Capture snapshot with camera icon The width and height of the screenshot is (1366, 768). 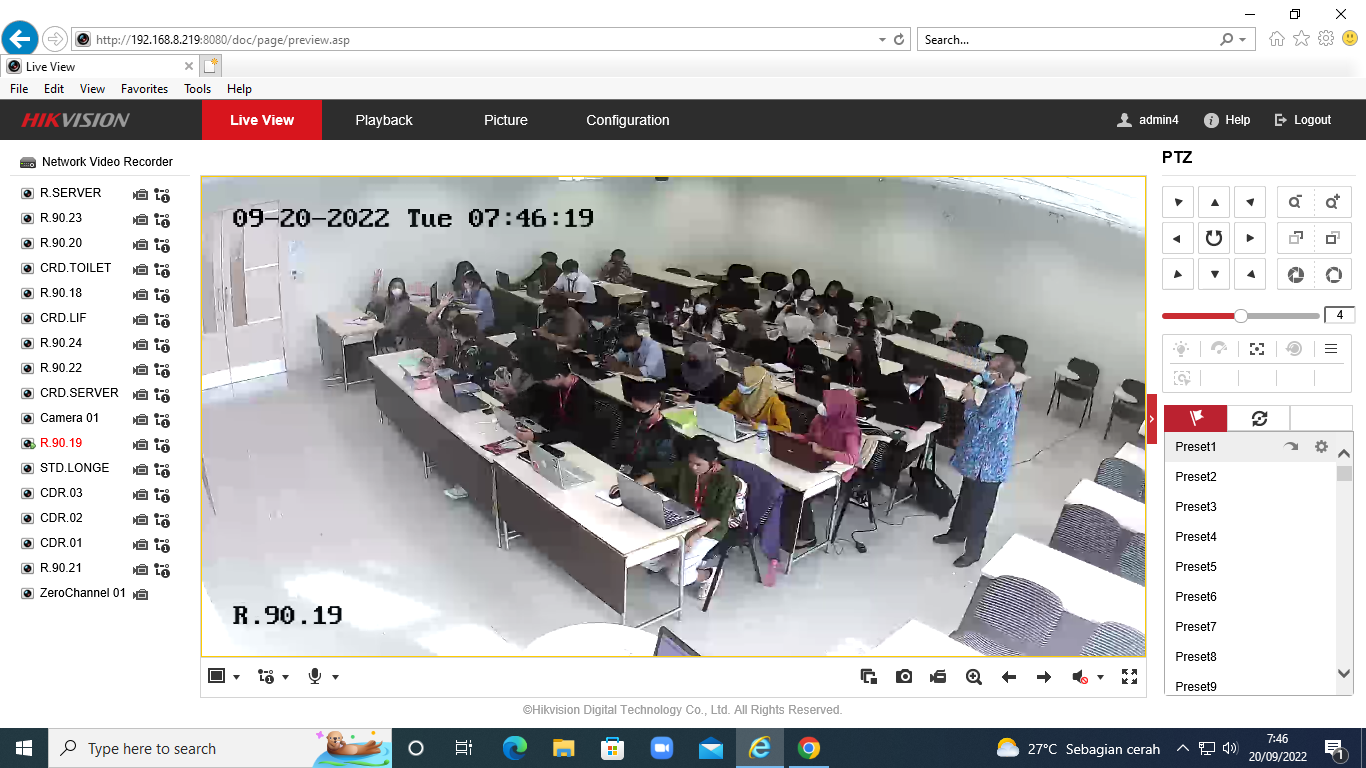coord(904,677)
